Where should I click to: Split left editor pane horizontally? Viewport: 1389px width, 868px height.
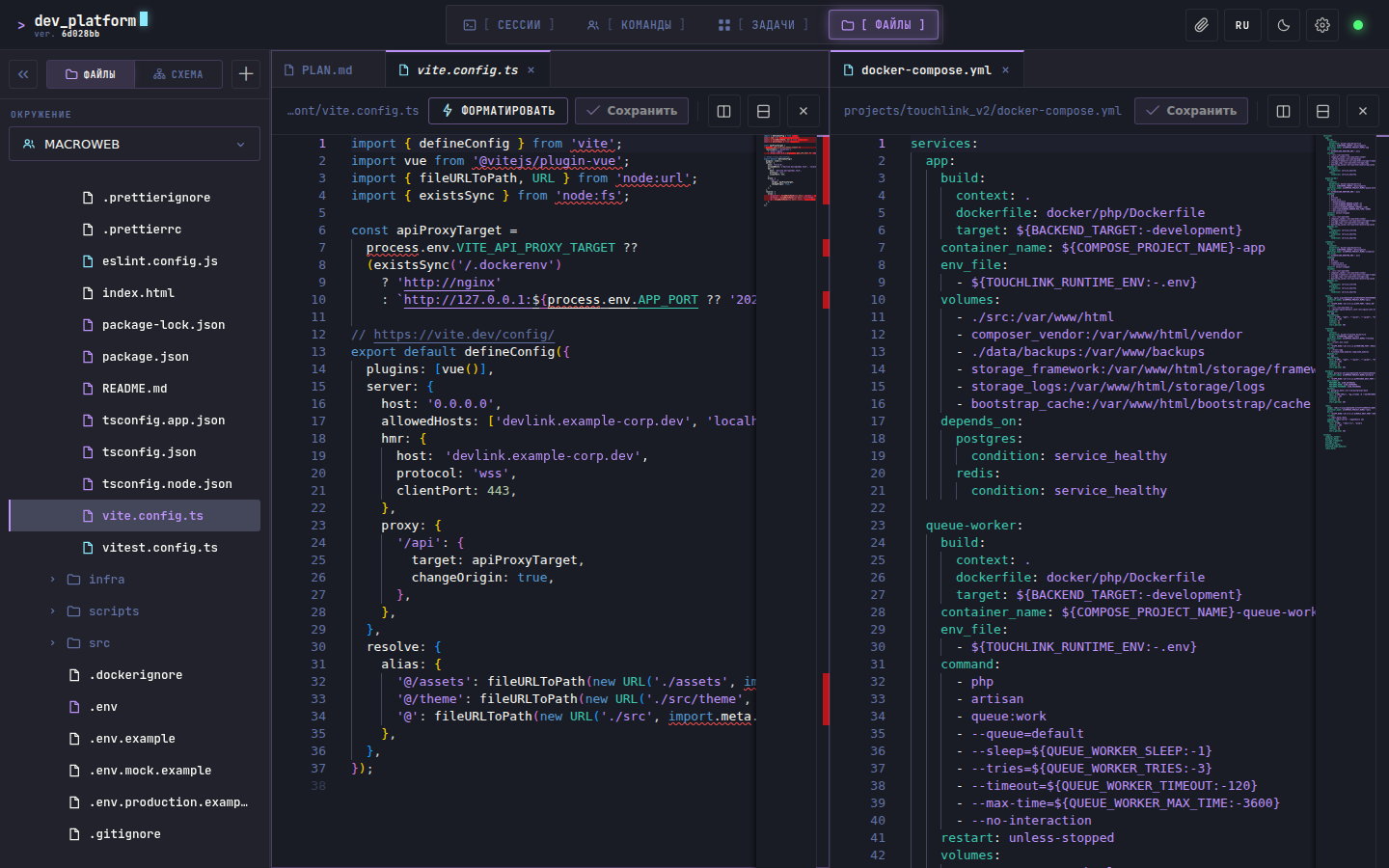tap(763, 111)
